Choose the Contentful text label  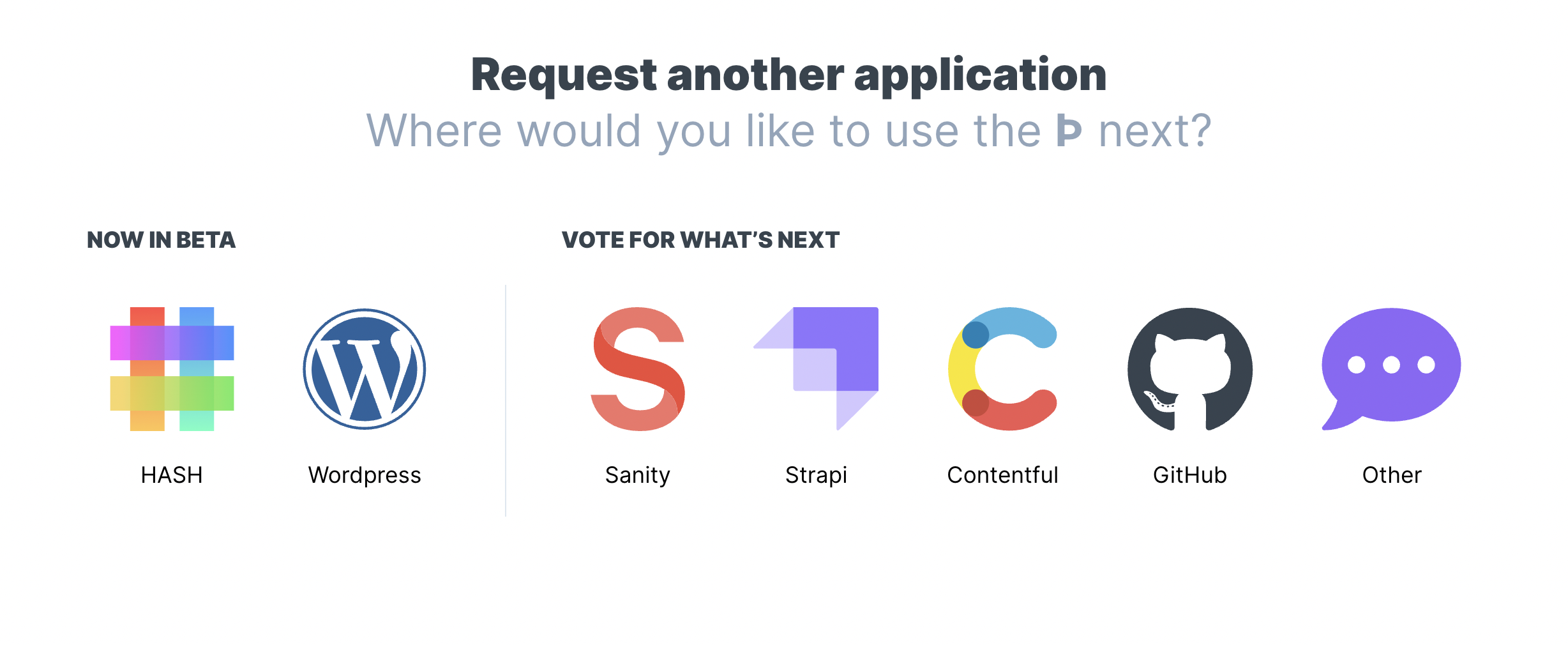tap(1002, 475)
